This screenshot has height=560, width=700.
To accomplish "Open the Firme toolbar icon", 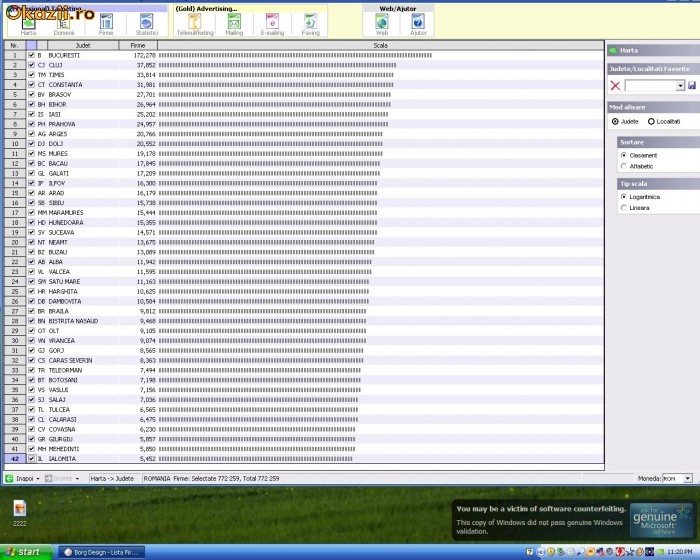I will 106,24.
